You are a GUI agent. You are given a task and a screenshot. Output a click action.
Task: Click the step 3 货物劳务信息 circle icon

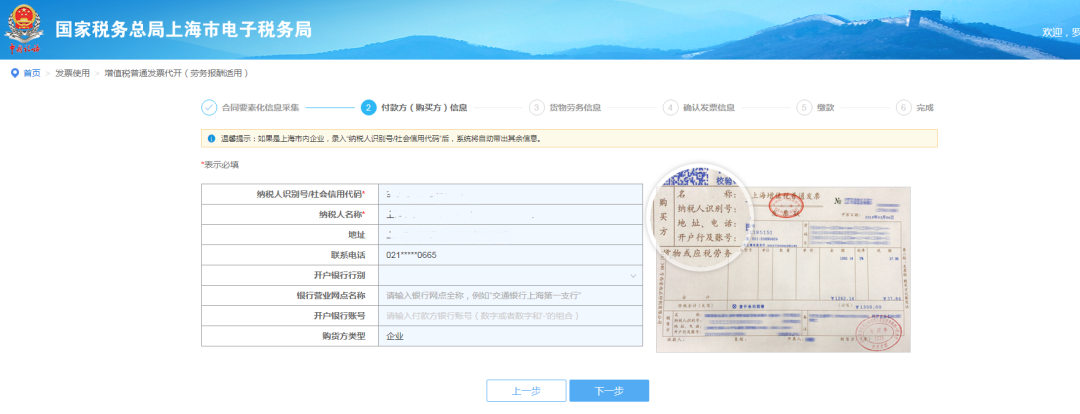tap(537, 107)
